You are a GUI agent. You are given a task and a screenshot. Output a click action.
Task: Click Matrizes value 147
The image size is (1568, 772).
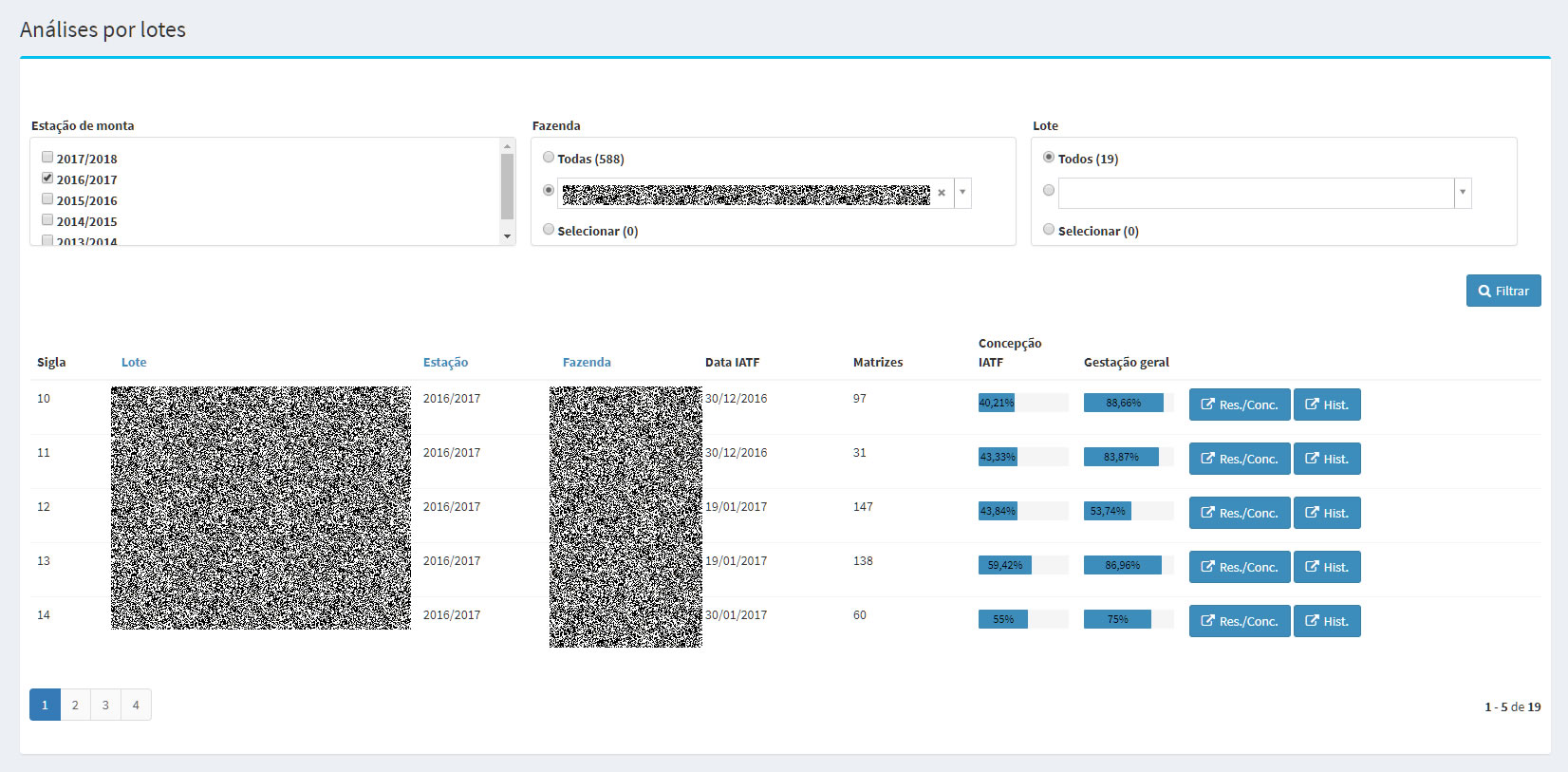tap(863, 507)
